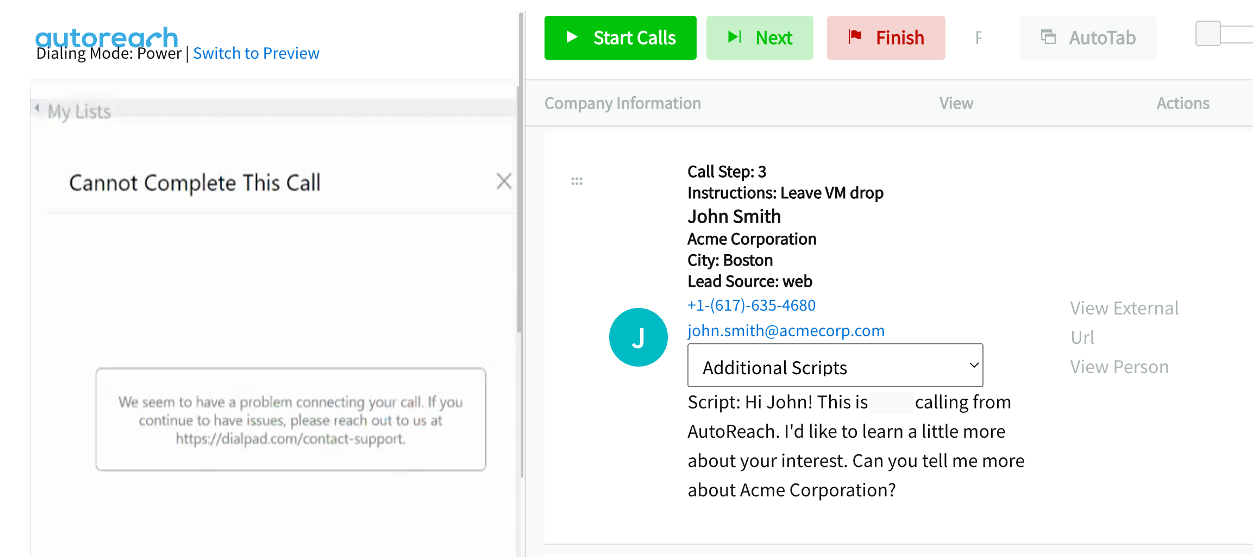Open the Additional Scripts dropdown
Screen dimensions: 1257x557
836,366
